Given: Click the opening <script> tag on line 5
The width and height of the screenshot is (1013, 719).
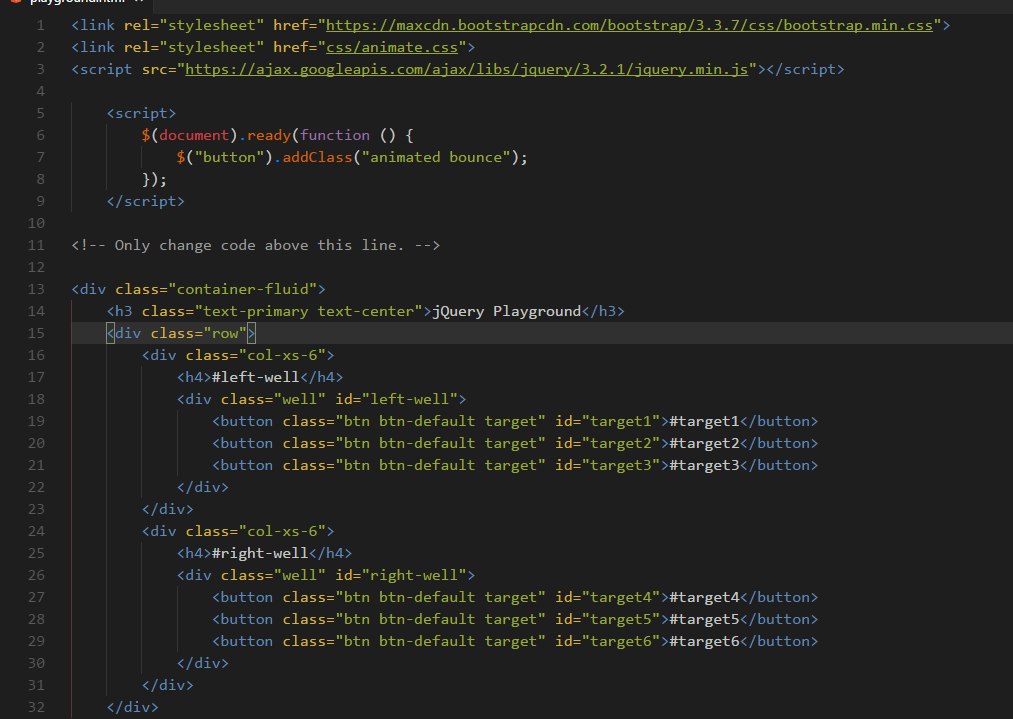Looking at the screenshot, I should 141,113.
